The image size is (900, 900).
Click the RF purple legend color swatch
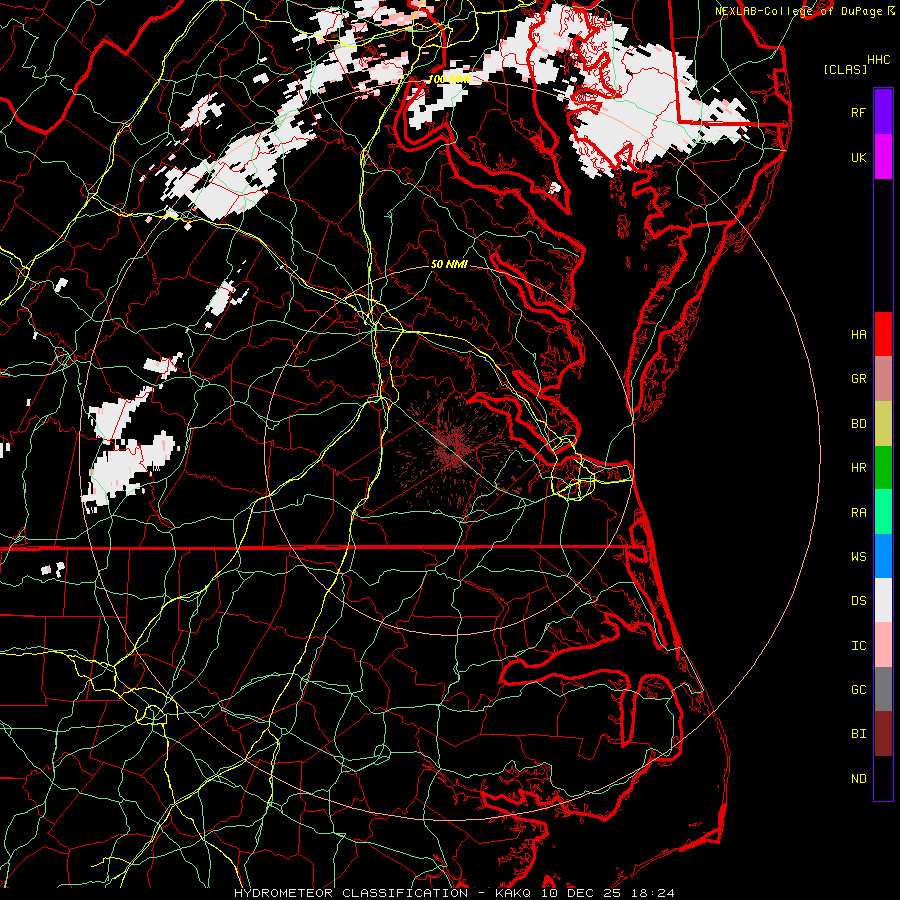click(883, 112)
